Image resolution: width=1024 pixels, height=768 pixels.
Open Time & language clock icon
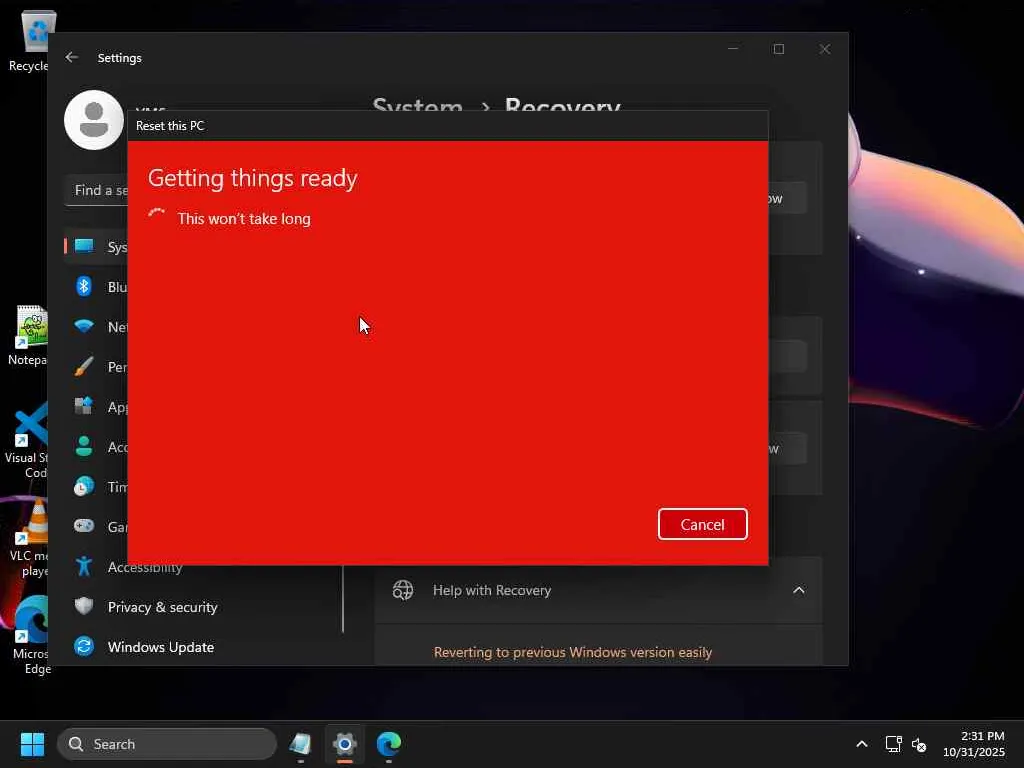pyautogui.click(x=84, y=487)
